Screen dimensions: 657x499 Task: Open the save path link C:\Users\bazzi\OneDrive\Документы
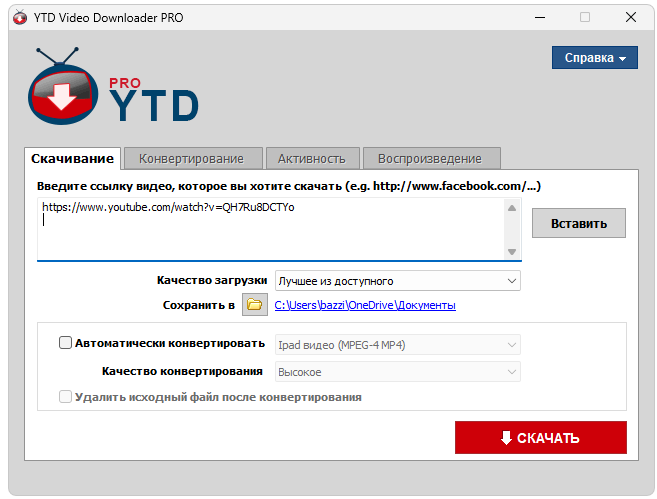coord(365,305)
